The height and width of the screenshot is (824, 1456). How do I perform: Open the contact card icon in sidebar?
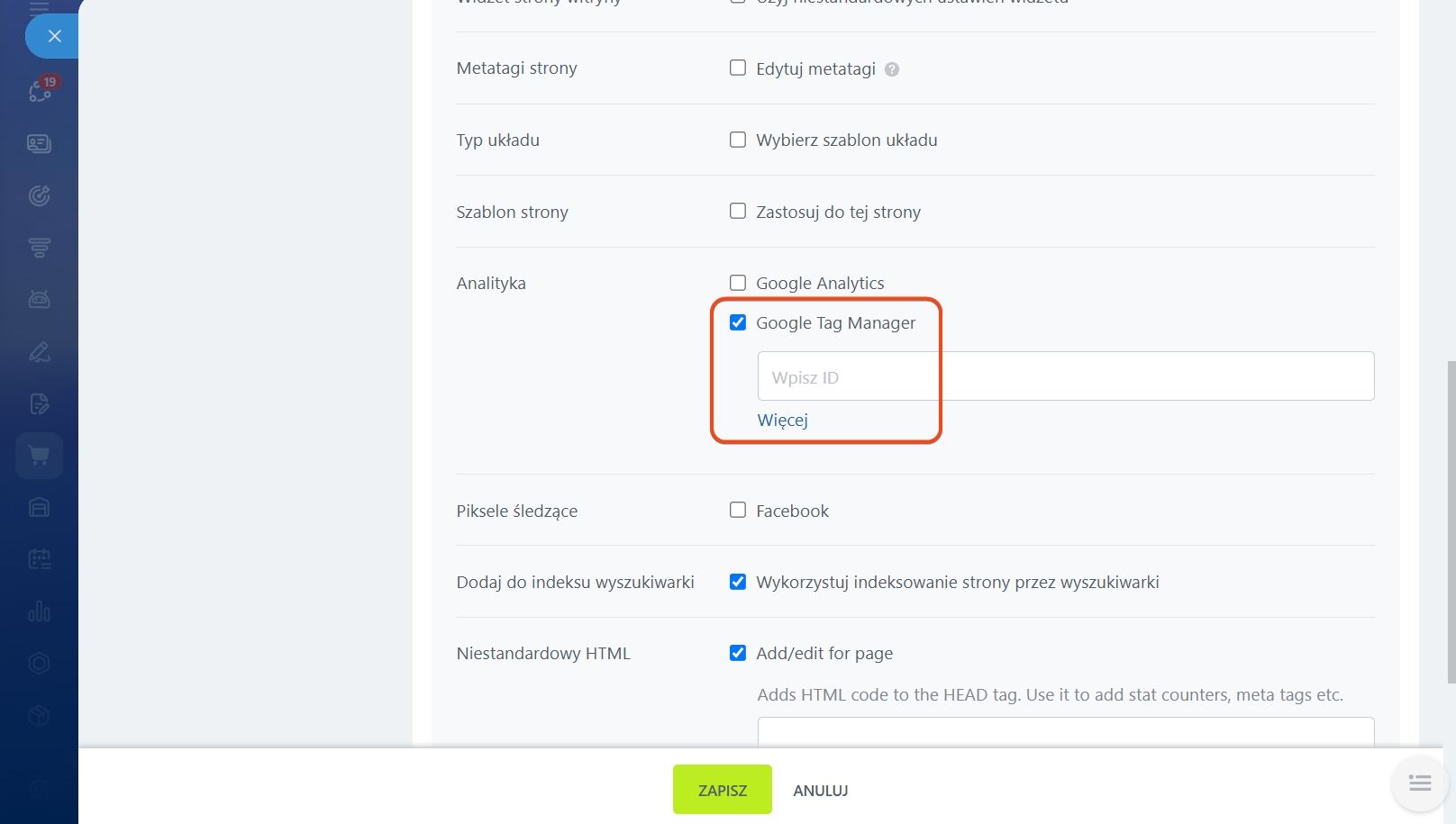coord(39,144)
